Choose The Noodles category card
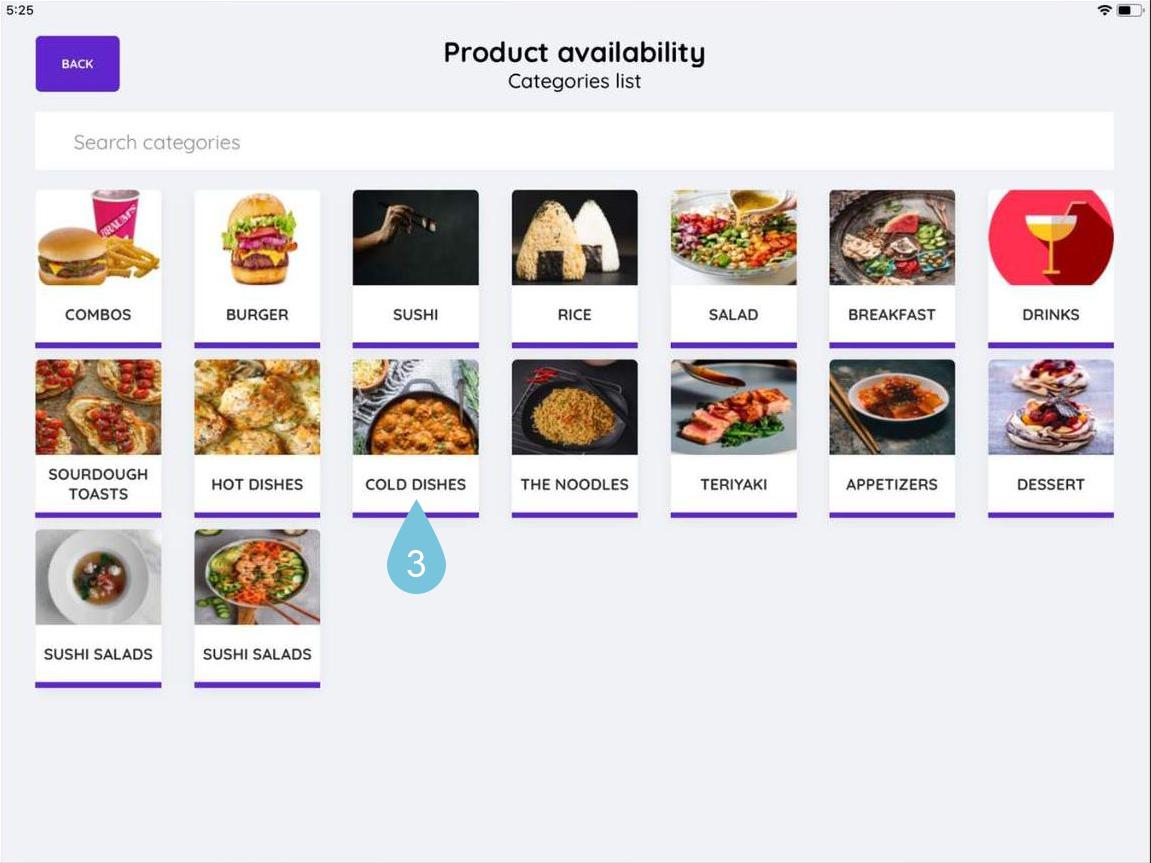1151x863 pixels. (574, 438)
